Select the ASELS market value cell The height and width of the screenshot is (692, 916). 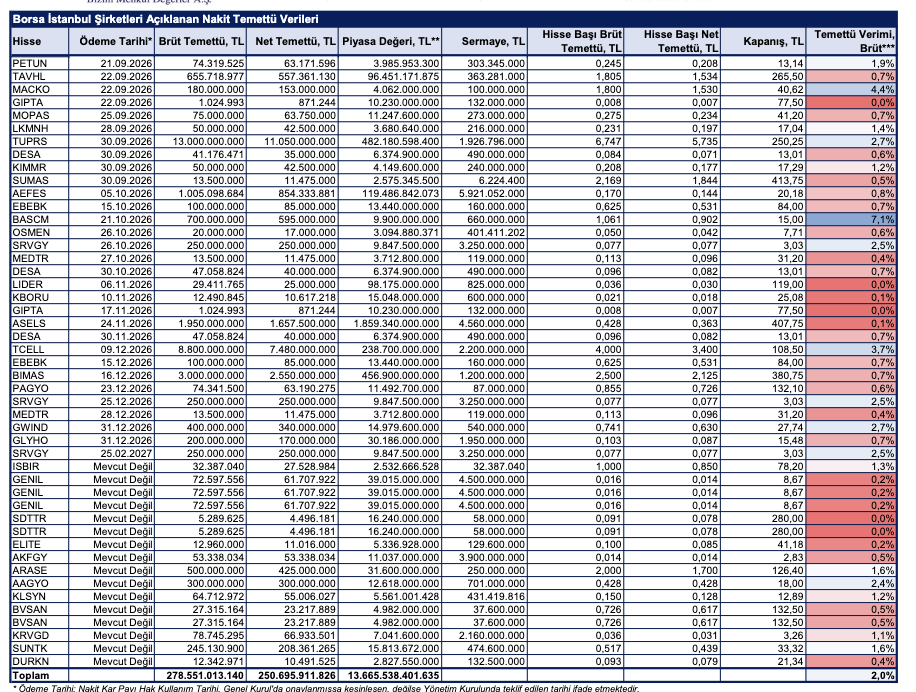[x=390, y=324]
